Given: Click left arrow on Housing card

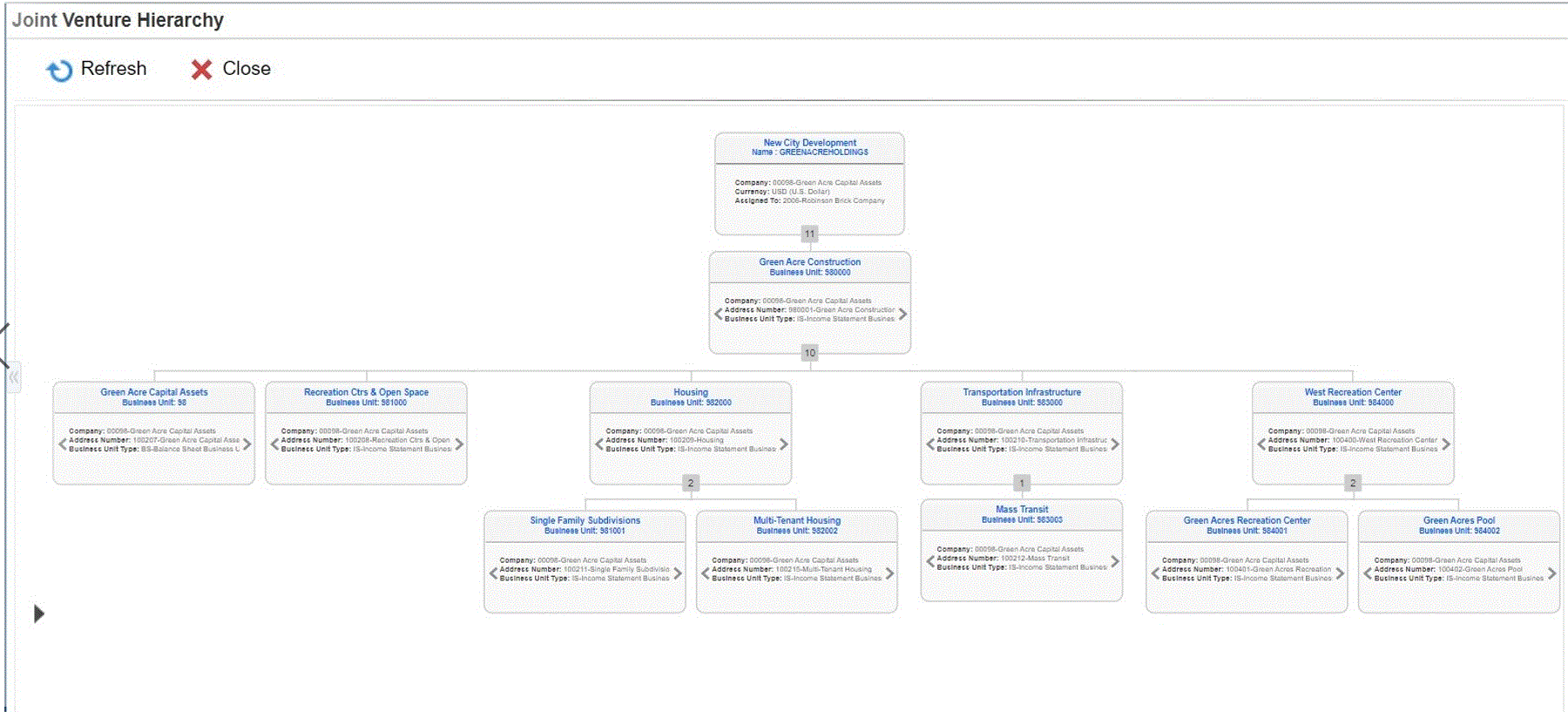Looking at the screenshot, I should tap(598, 444).
